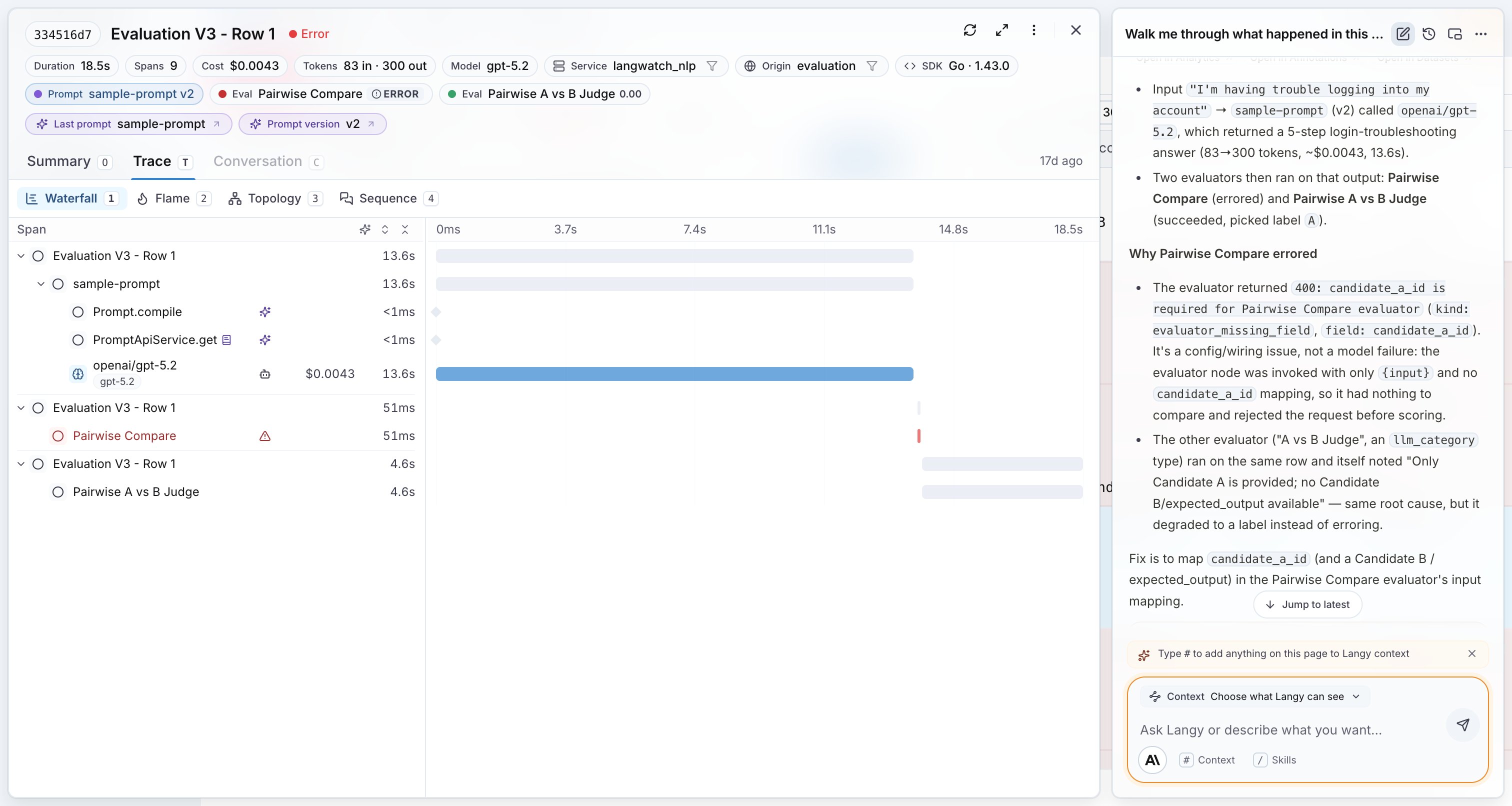The height and width of the screenshot is (806, 1512).
Task: Select the Pairwise Compare span row
Action: click(x=216, y=436)
